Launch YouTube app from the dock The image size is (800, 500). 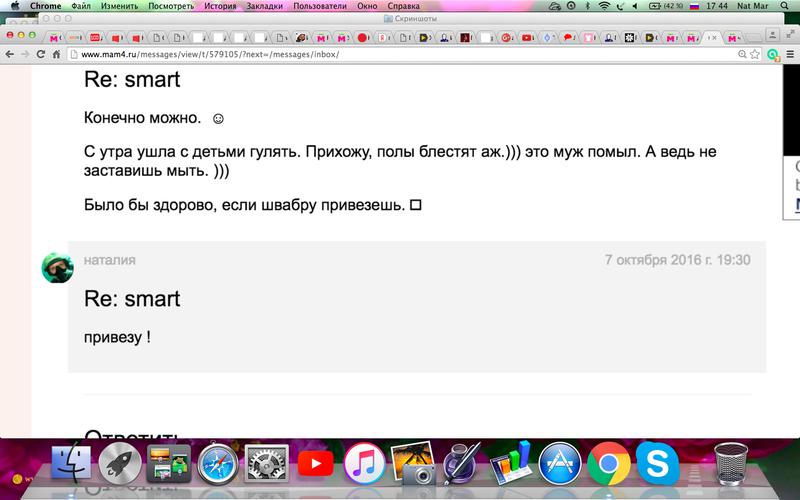coord(315,465)
